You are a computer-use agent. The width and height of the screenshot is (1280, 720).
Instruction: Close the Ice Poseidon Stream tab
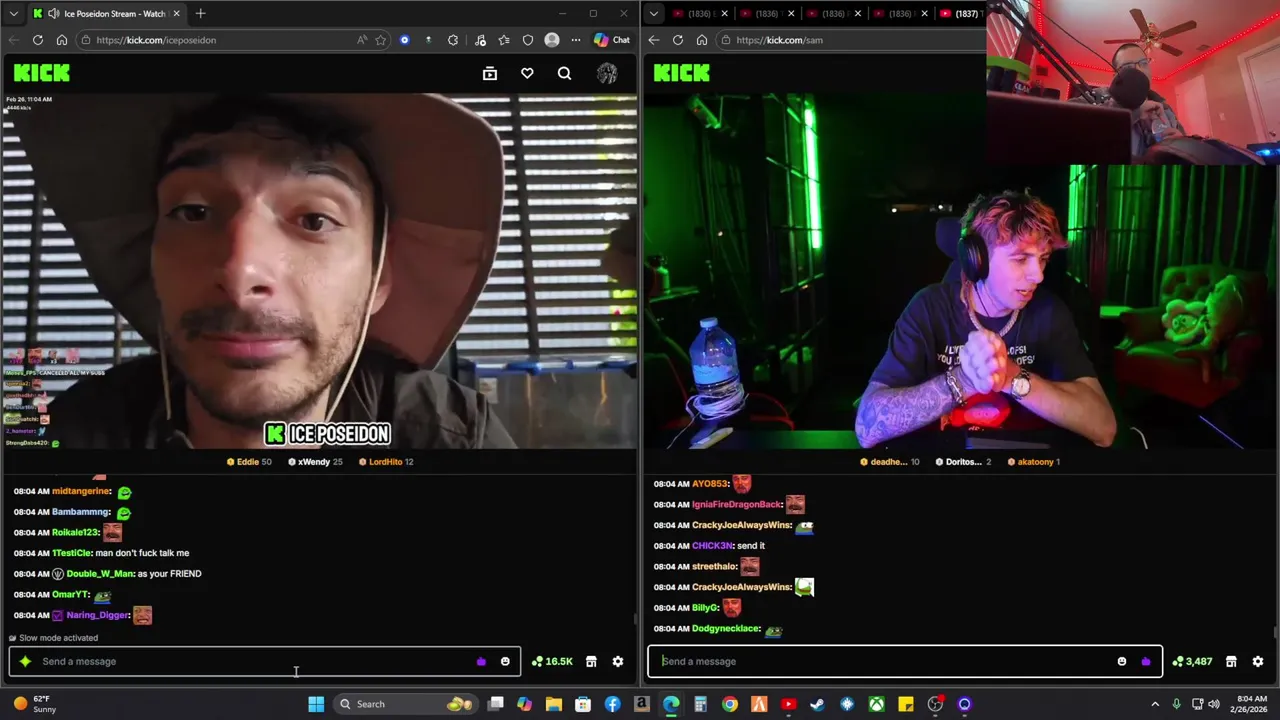click(x=176, y=14)
